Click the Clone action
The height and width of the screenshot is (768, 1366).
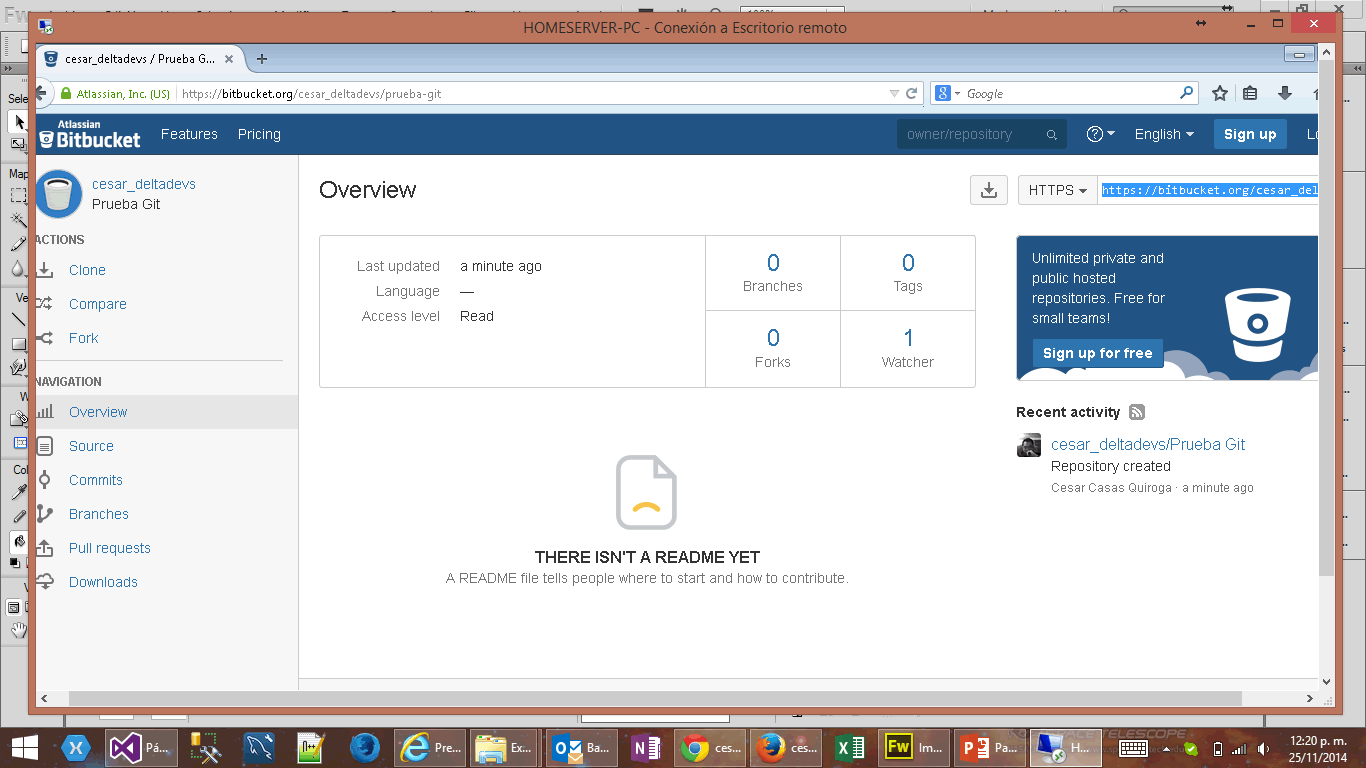[x=87, y=270]
